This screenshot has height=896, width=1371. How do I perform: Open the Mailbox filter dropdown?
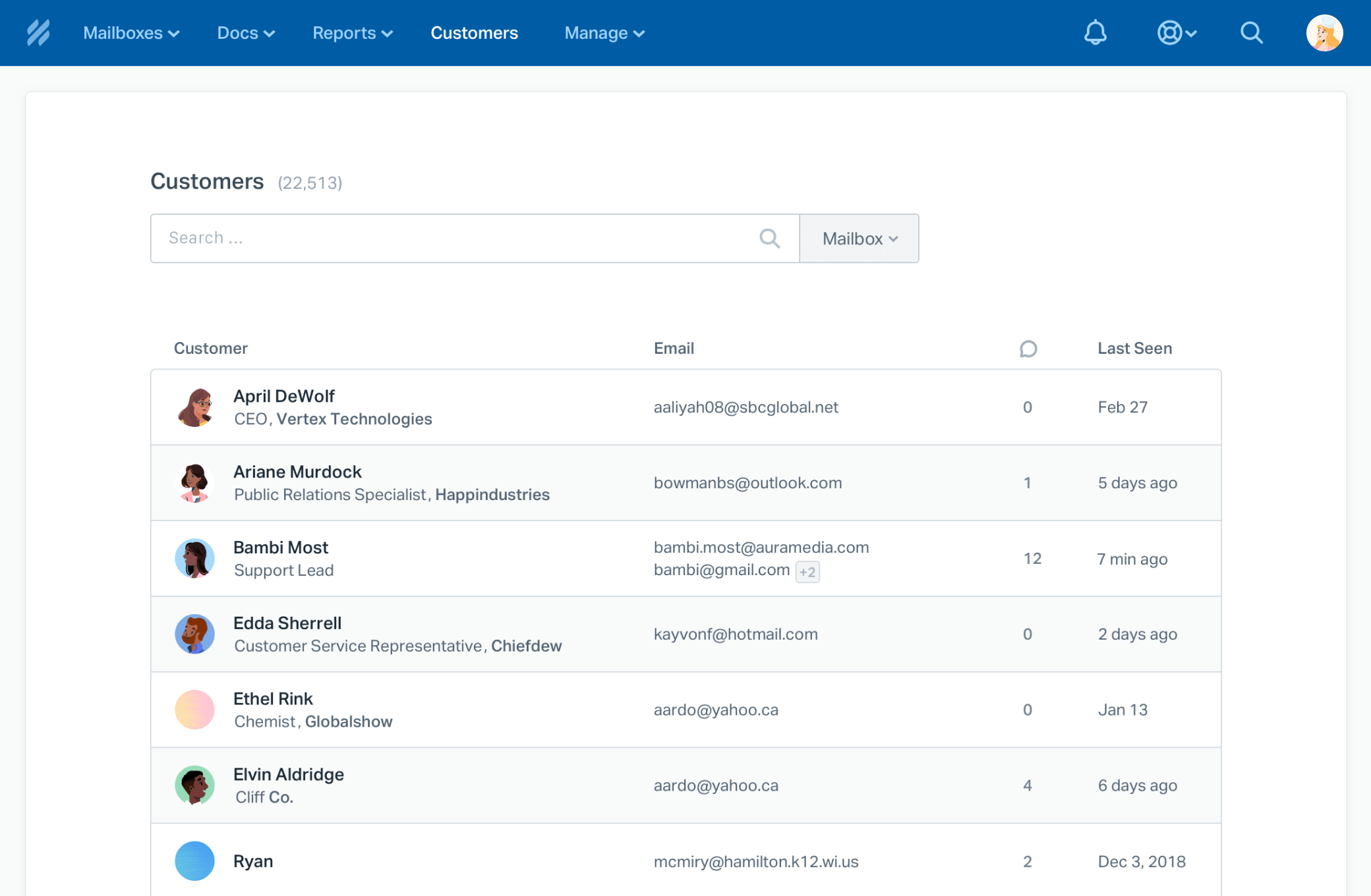(x=860, y=238)
